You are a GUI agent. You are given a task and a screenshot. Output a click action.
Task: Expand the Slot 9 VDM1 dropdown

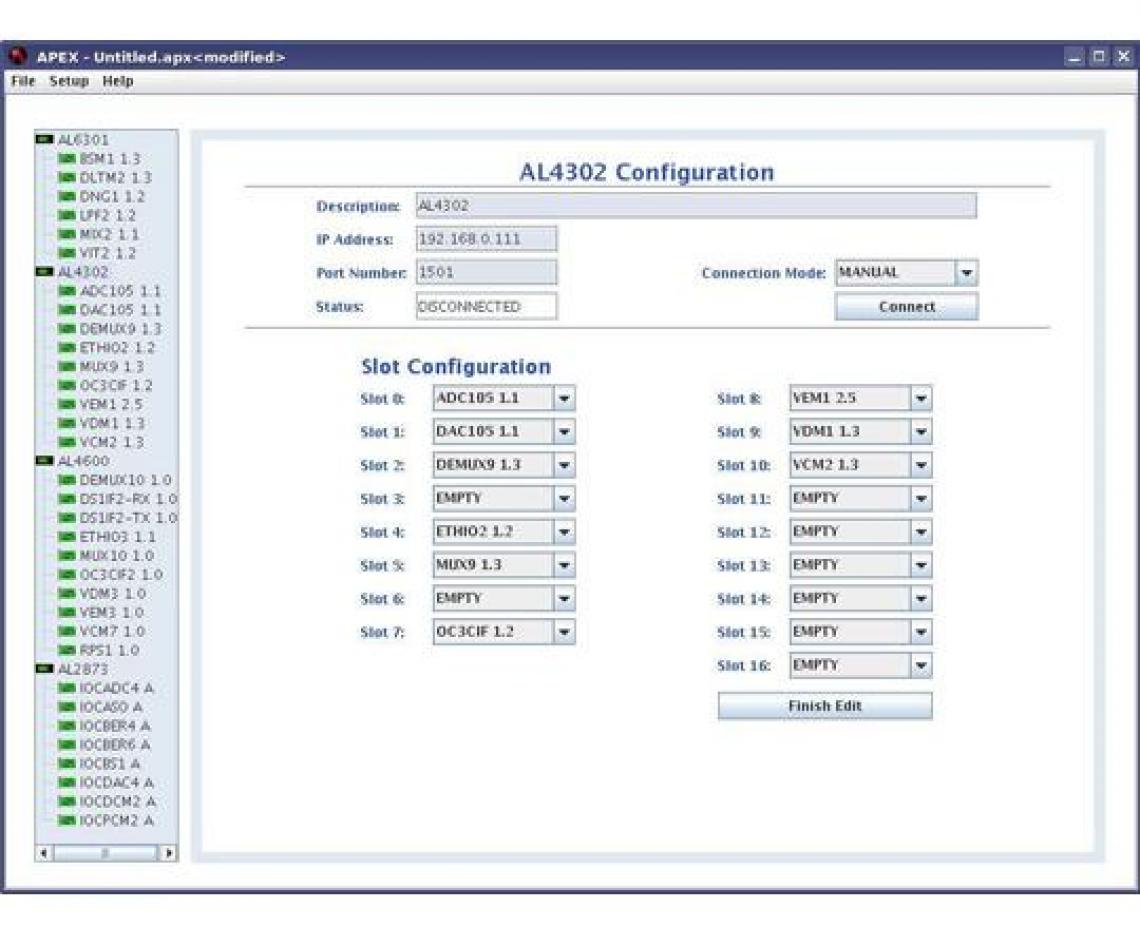tap(919, 432)
